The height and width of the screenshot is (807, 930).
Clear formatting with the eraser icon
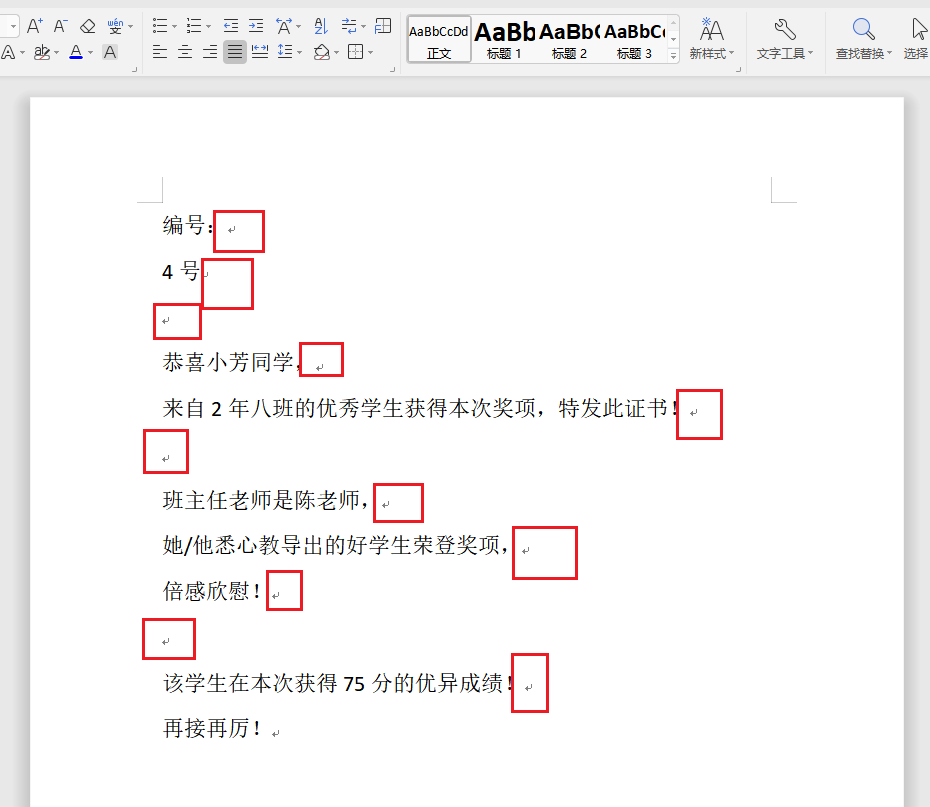(x=88, y=25)
